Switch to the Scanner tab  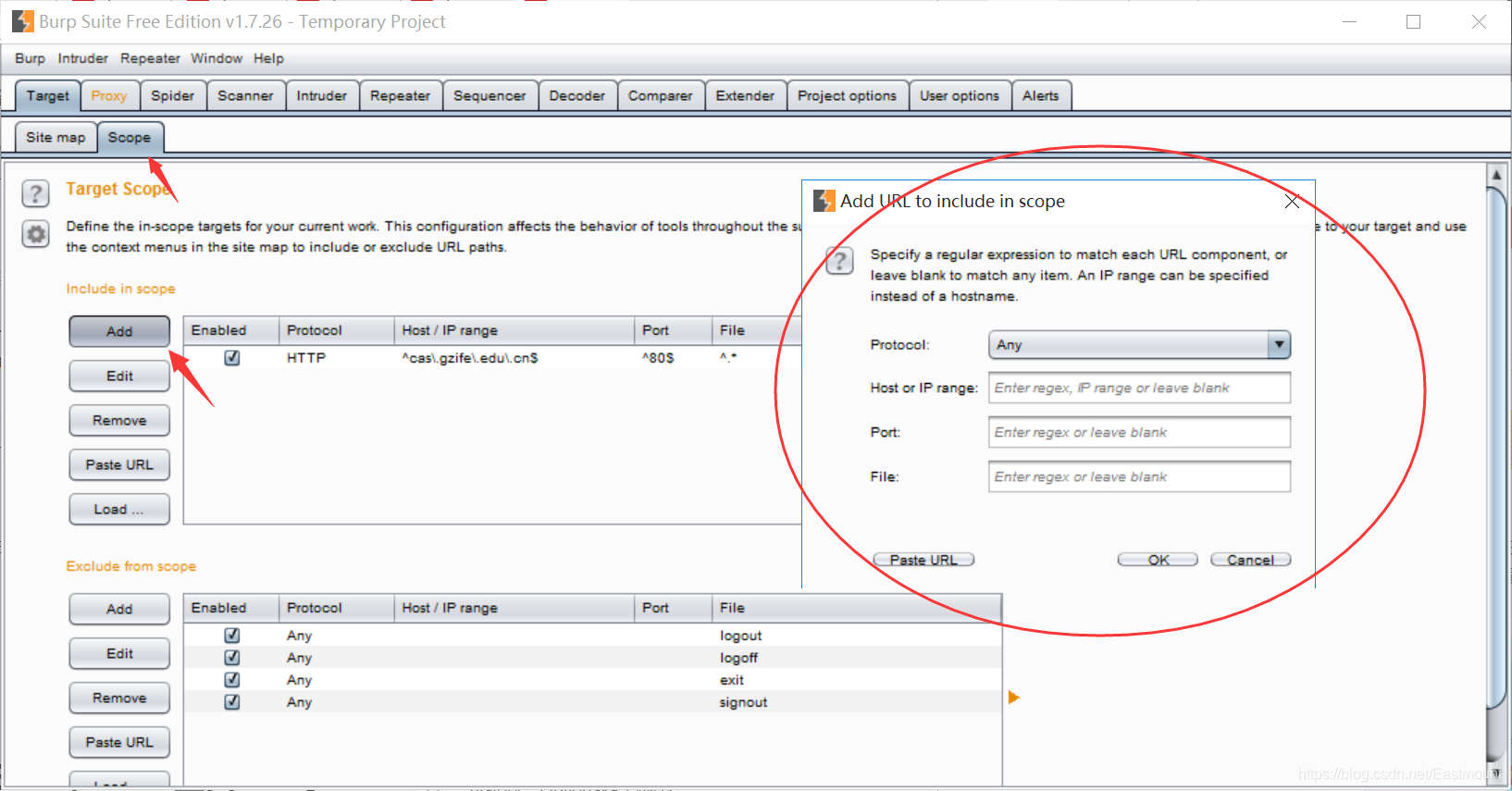(x=245, y=95)
